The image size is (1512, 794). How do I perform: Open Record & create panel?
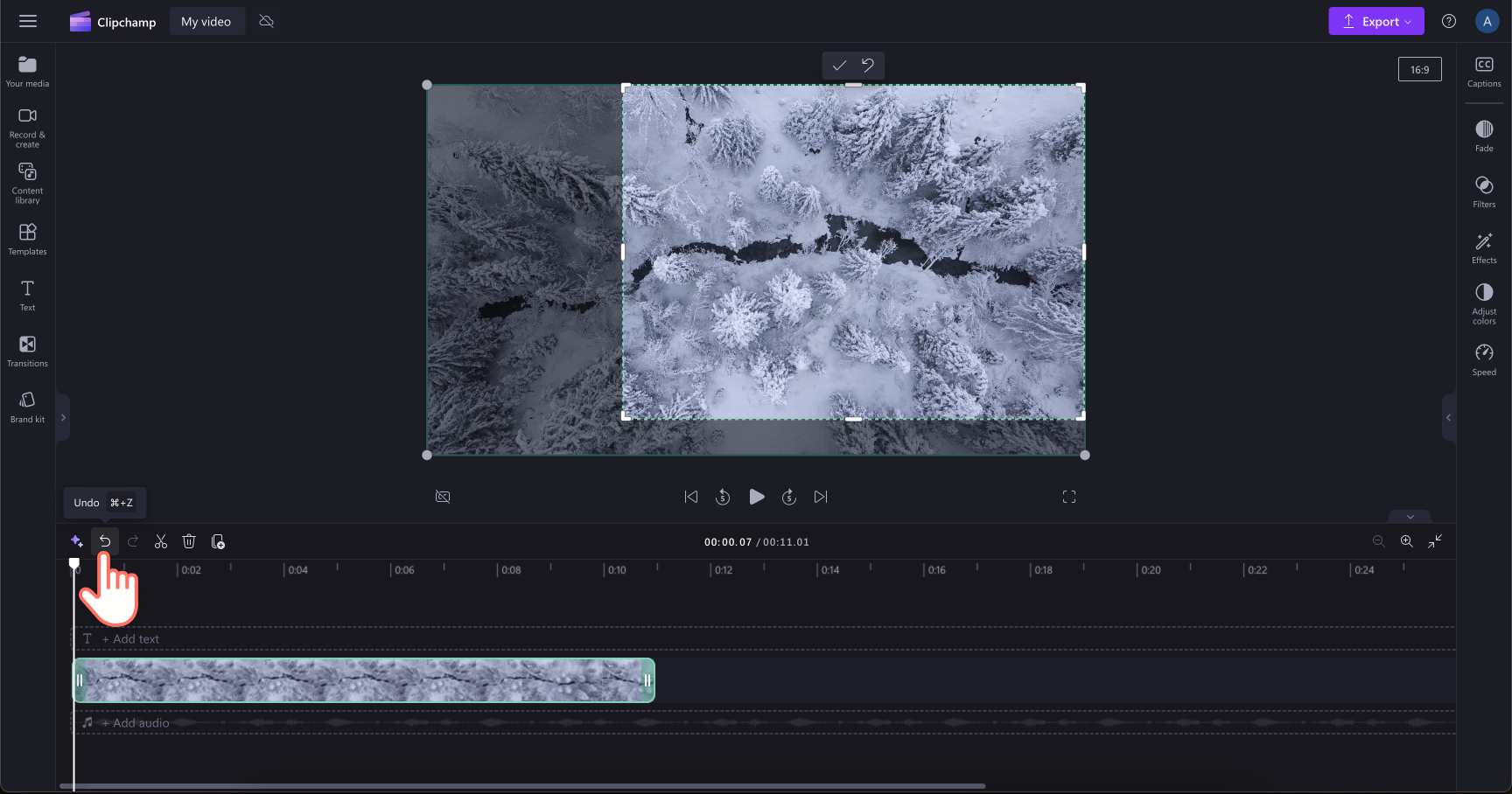click(28, 128)
